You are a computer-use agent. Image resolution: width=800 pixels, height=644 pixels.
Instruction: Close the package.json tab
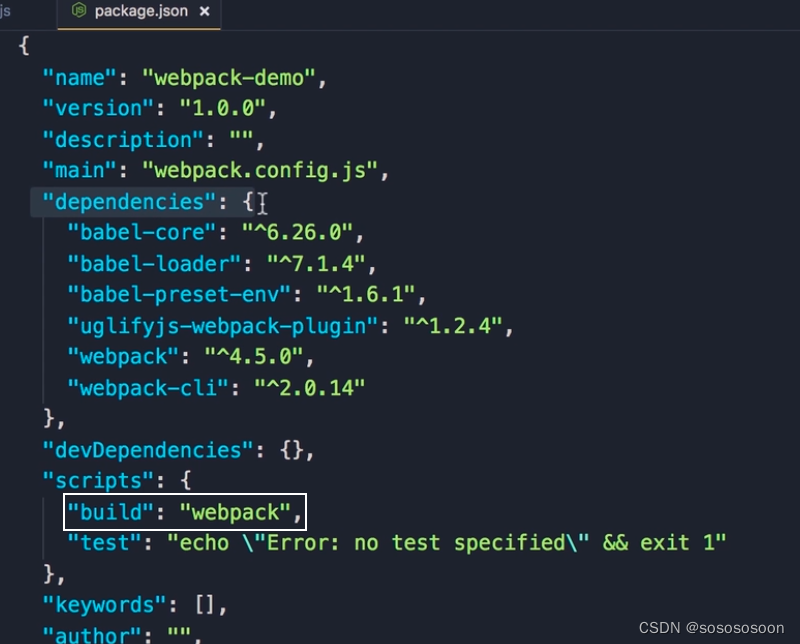click(x=205, y=11)
